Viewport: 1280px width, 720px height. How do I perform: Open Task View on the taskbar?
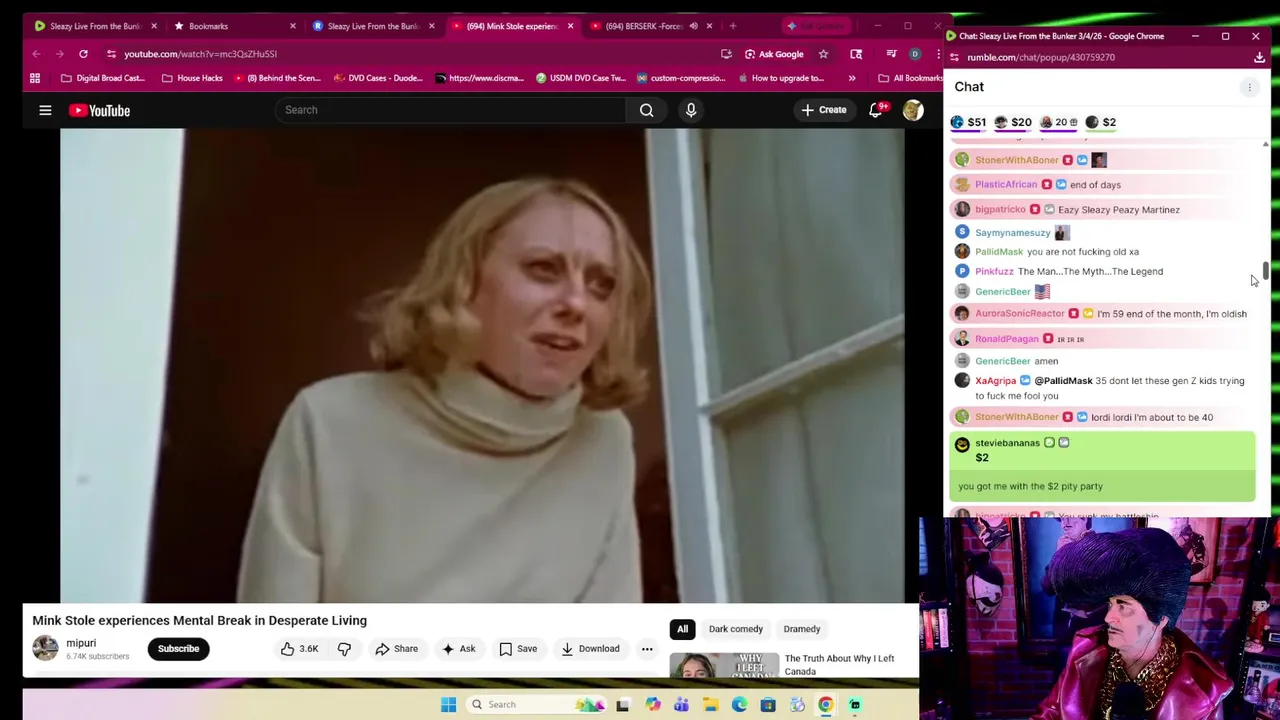pyautogui.click(x=622, y=705)
